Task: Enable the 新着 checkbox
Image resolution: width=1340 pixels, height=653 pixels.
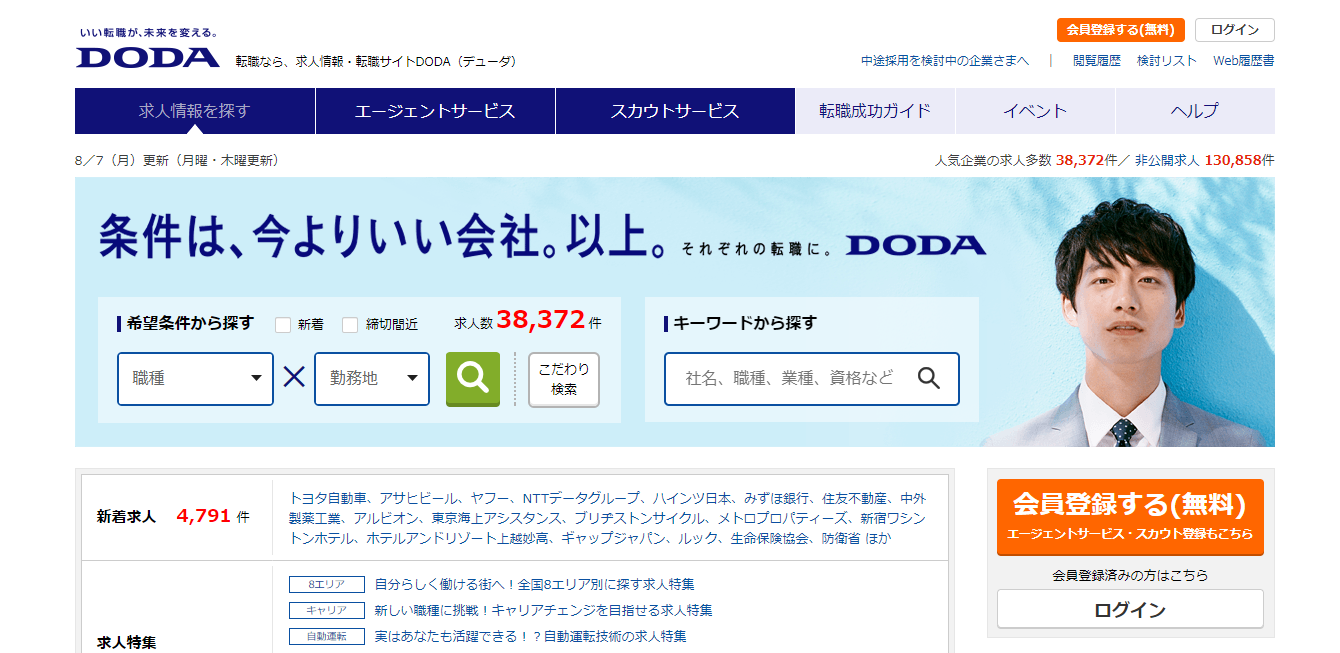Action: (283, 325)
